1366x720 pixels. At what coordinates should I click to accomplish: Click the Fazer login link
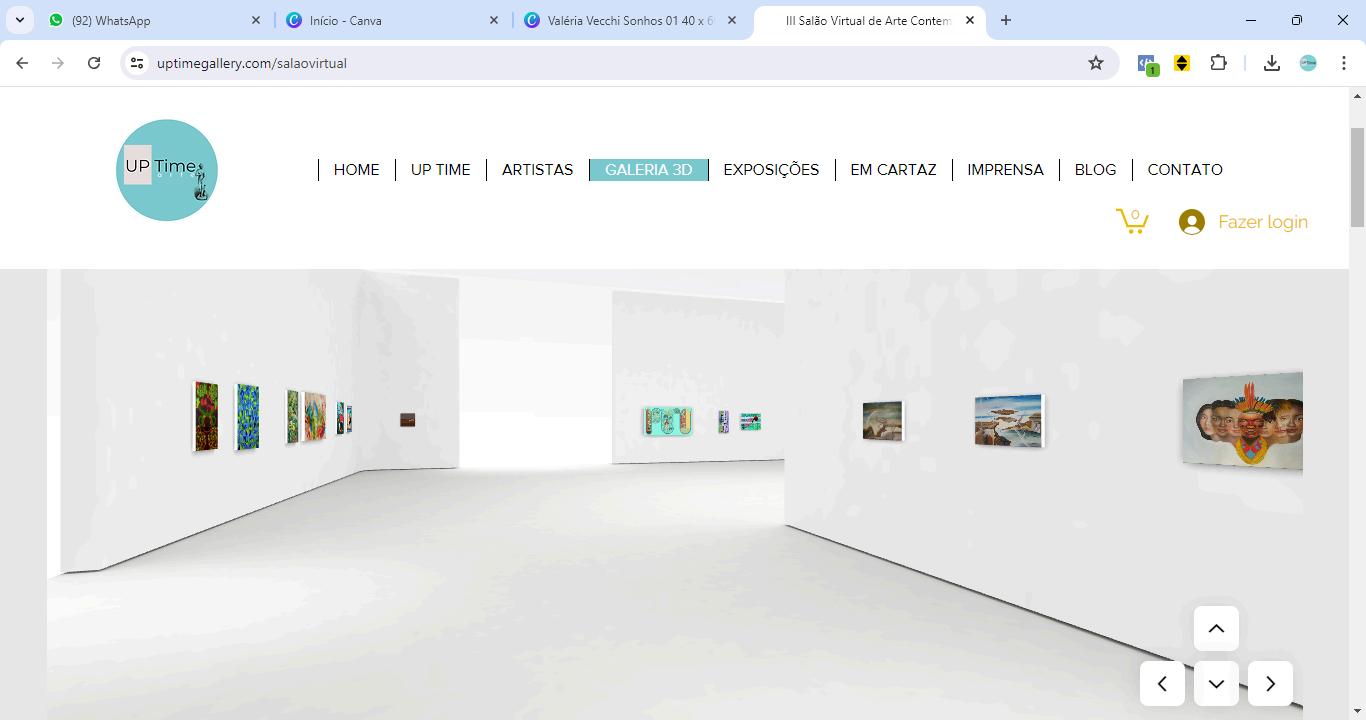pyautogui.click(x=1263, y=222)
